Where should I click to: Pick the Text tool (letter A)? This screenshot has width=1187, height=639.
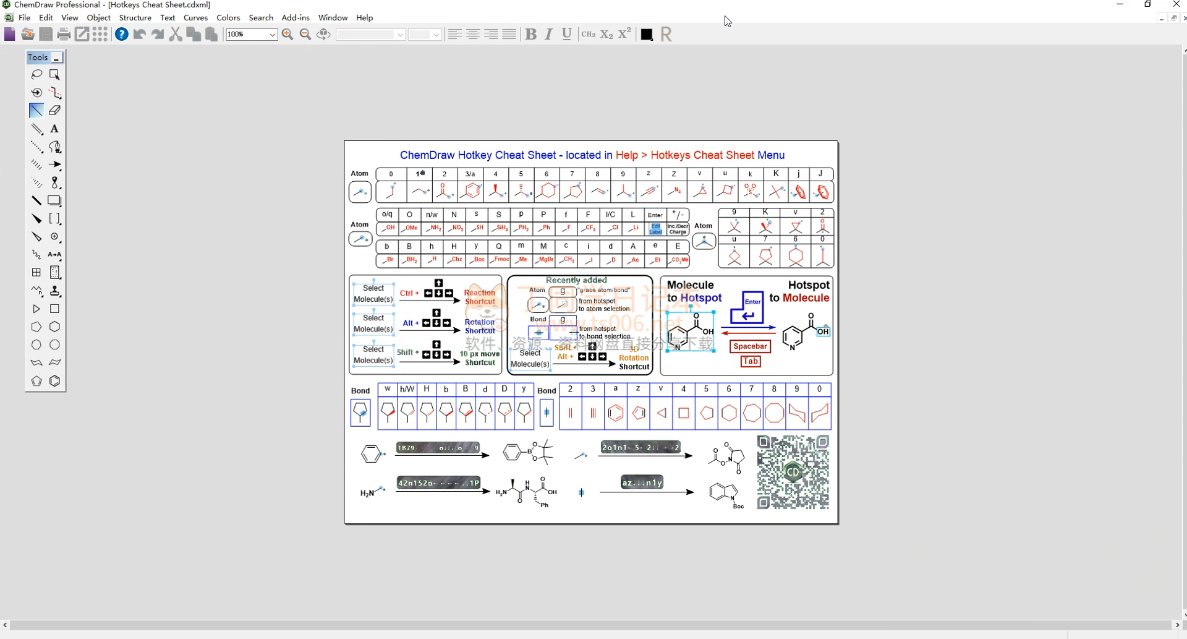coord(55,129)
